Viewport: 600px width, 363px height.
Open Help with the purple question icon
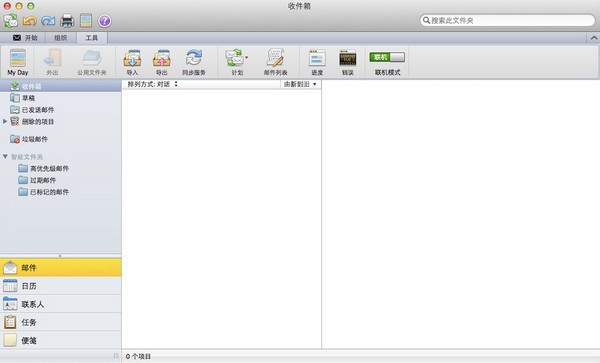(104, 21)
